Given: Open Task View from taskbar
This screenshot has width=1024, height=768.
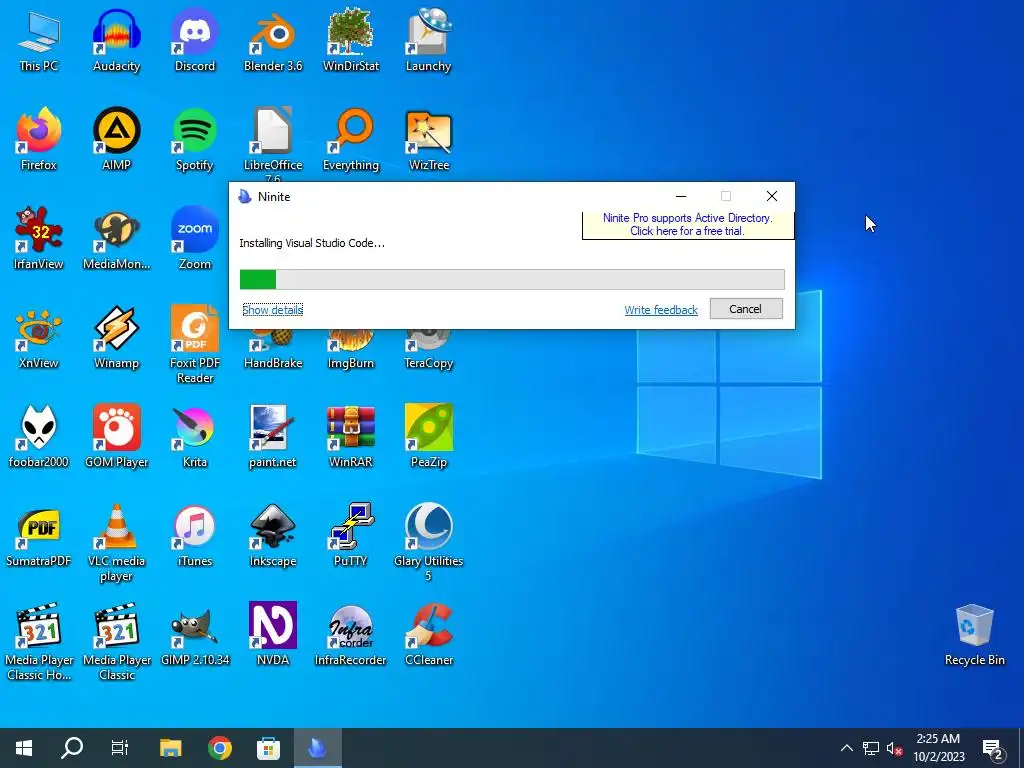Looking at the screenshot, I should point(120,748).
